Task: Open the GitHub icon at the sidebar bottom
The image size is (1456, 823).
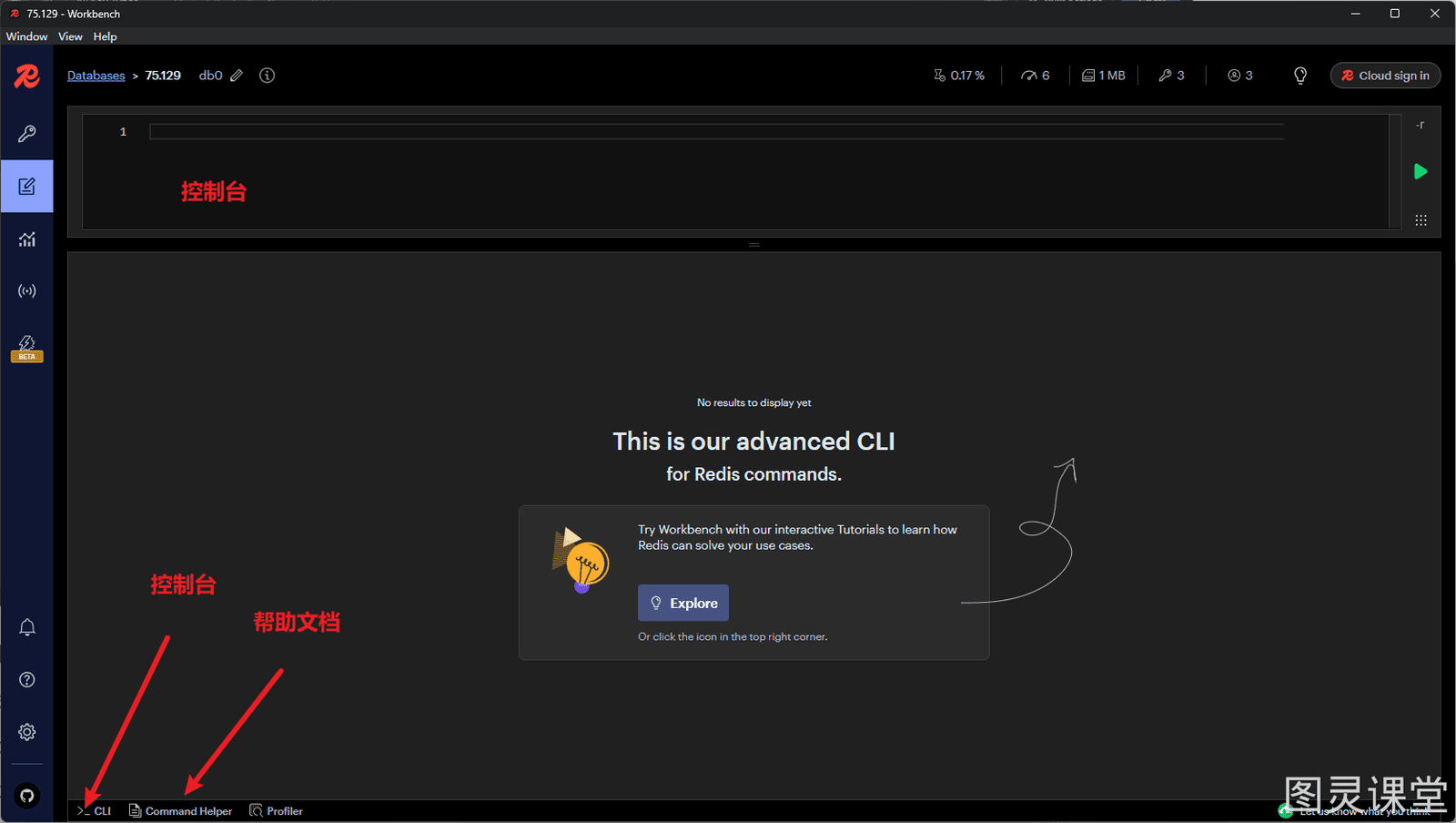Action: (27, 797)
